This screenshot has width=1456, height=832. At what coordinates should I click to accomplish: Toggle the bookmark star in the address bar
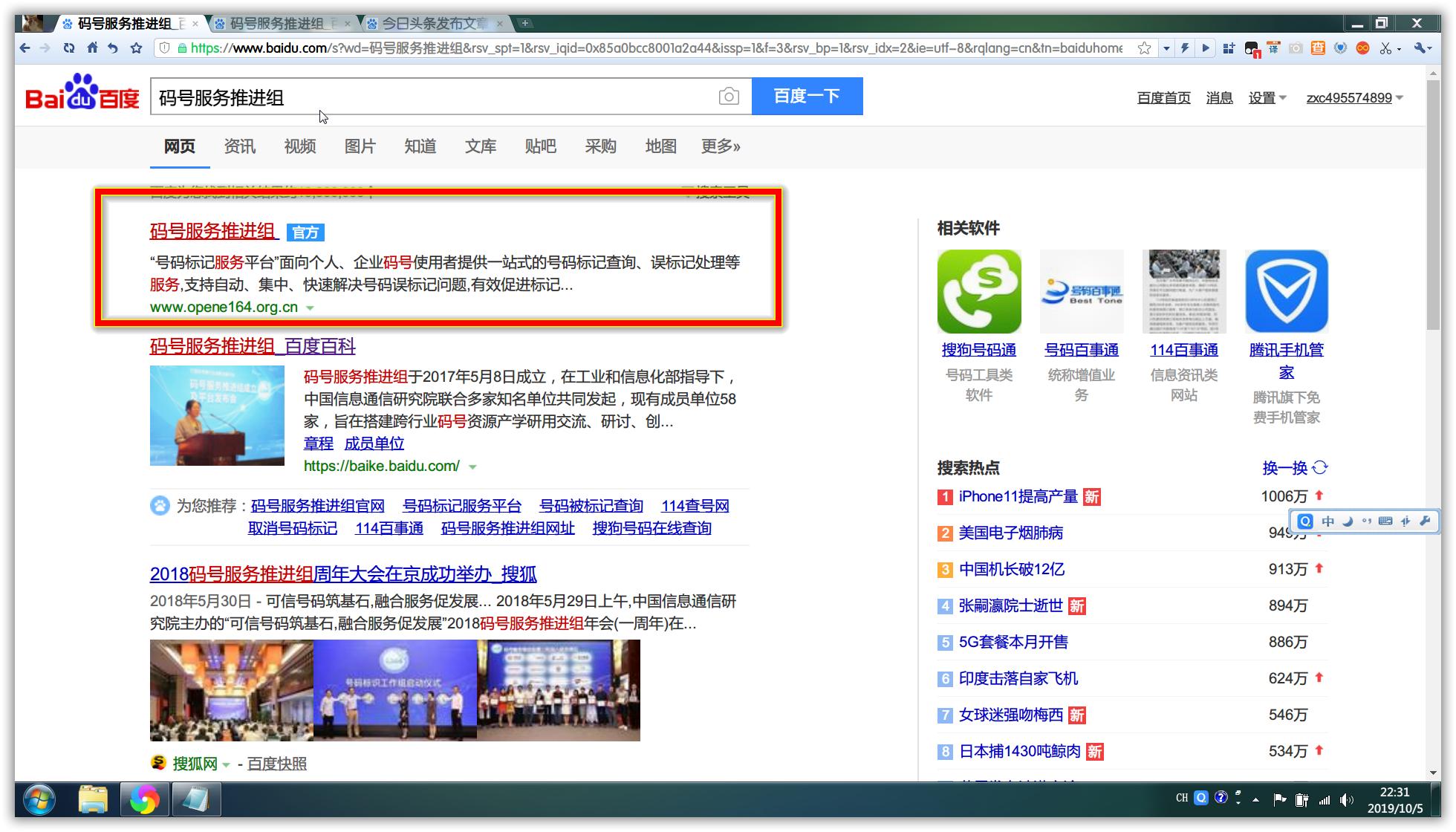coord(1144,48)
